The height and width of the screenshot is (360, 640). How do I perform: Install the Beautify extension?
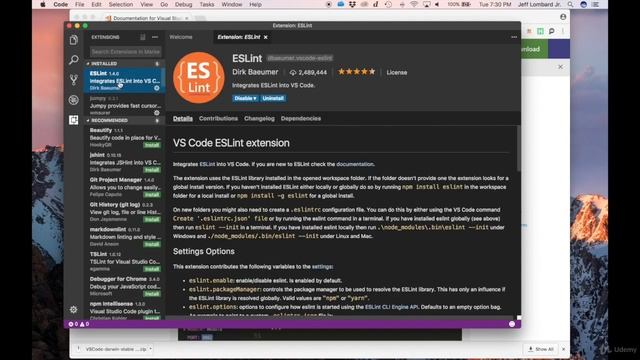pos(152,145)
